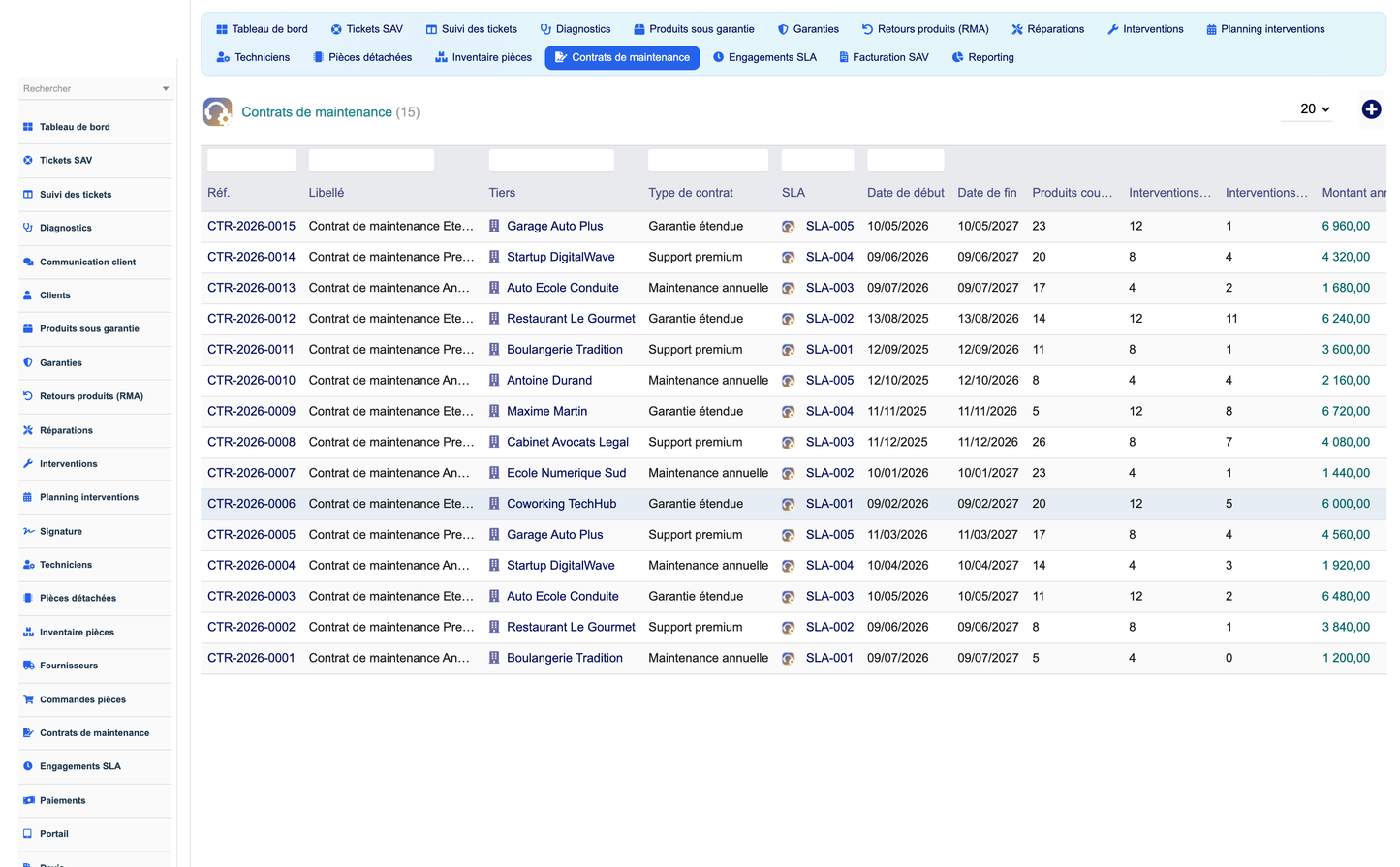Image resolution: width=1400 pixels, height=867 pixels.
Task: Click the Suivi des tickets sidebar icon
Action: pos(28,194)
